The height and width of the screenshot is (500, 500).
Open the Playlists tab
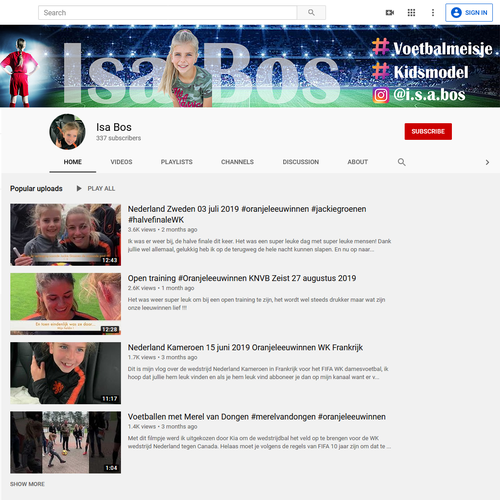tap(177, 162)
